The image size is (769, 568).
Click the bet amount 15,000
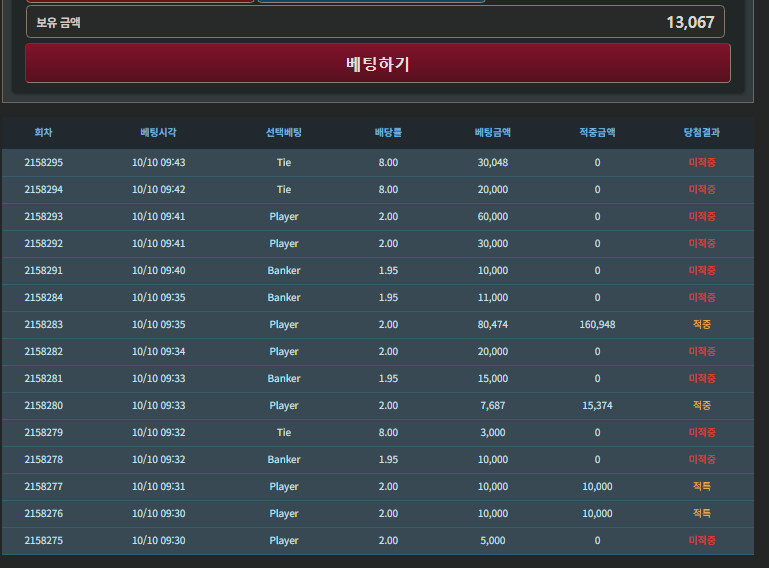pos(493,378)
